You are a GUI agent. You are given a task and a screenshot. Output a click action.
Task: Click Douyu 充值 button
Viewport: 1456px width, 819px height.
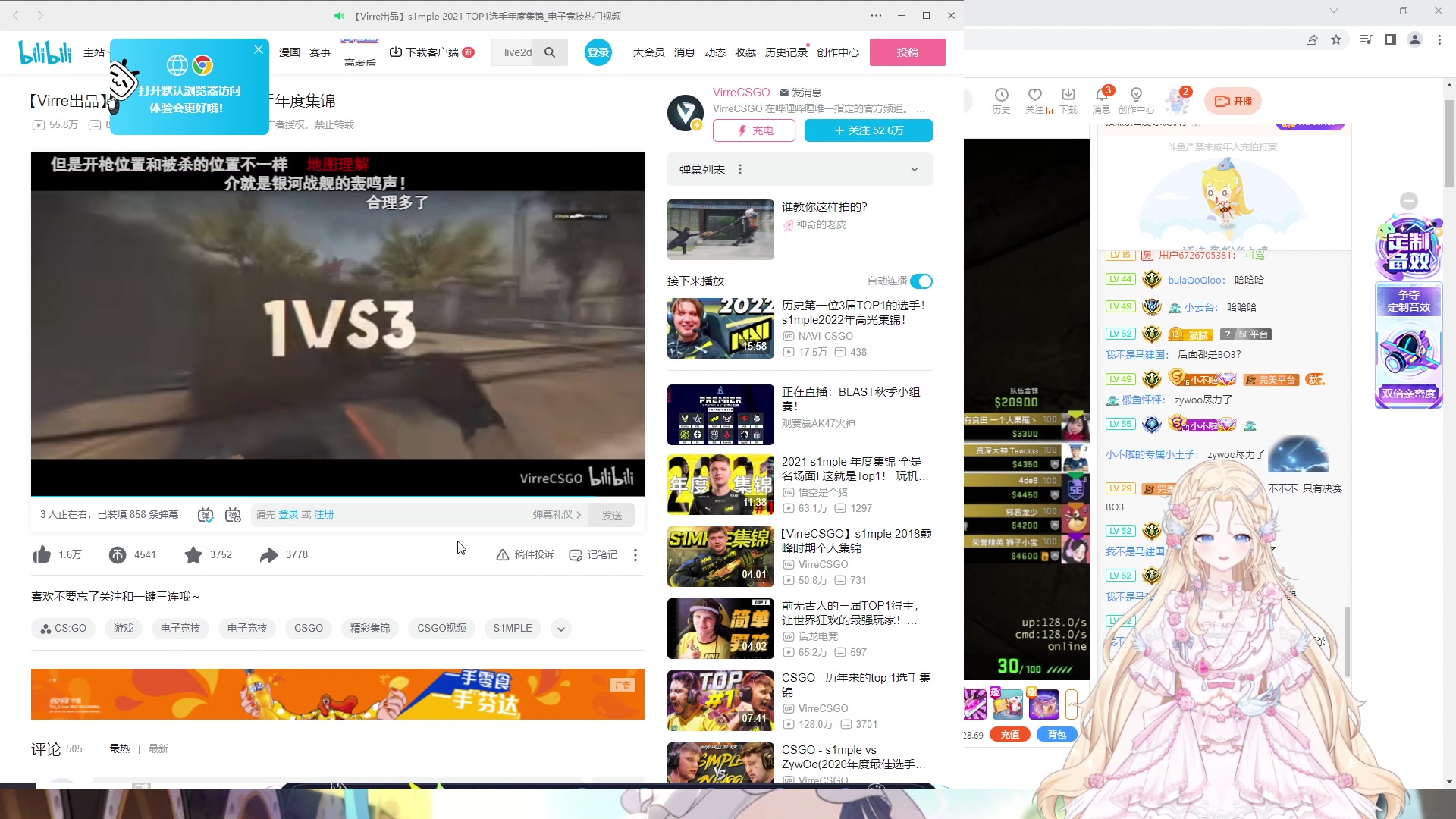[1009, 734]
